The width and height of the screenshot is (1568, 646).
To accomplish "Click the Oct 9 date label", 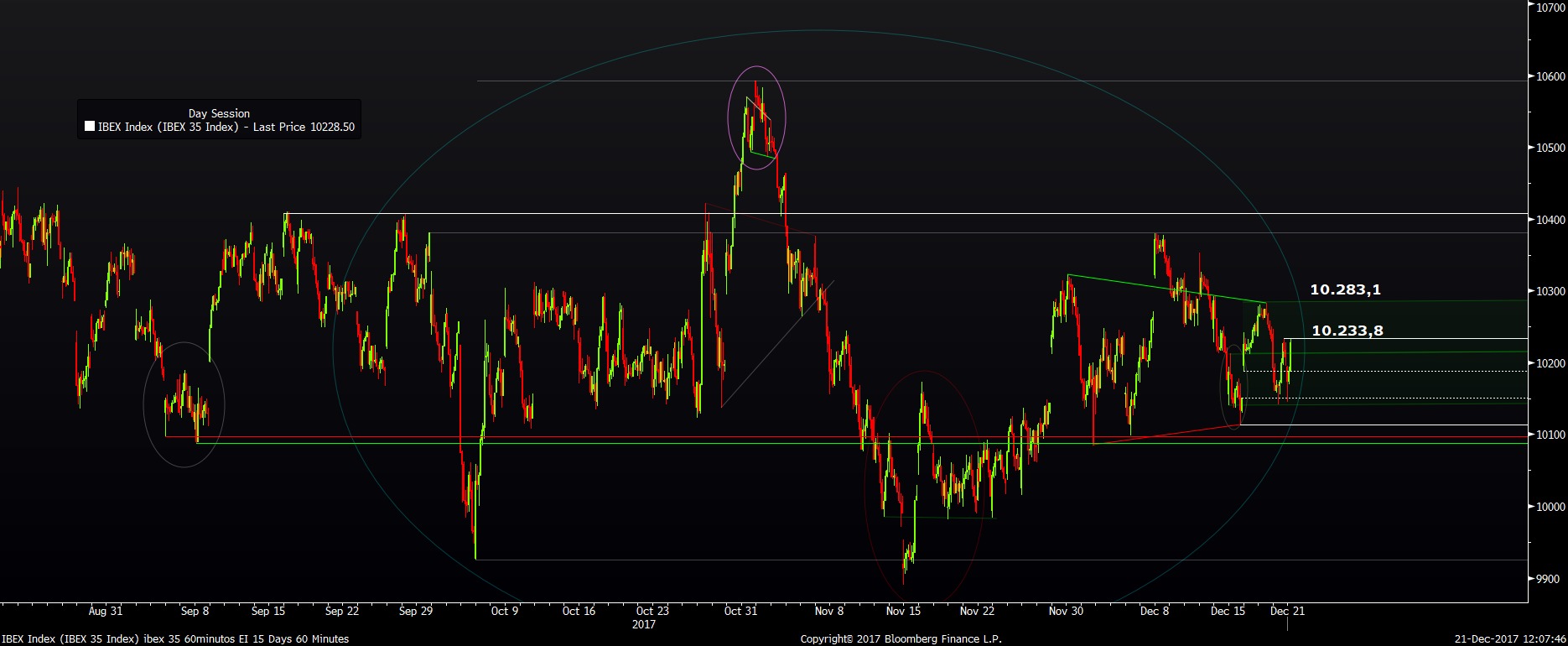I will coord(505,611).
